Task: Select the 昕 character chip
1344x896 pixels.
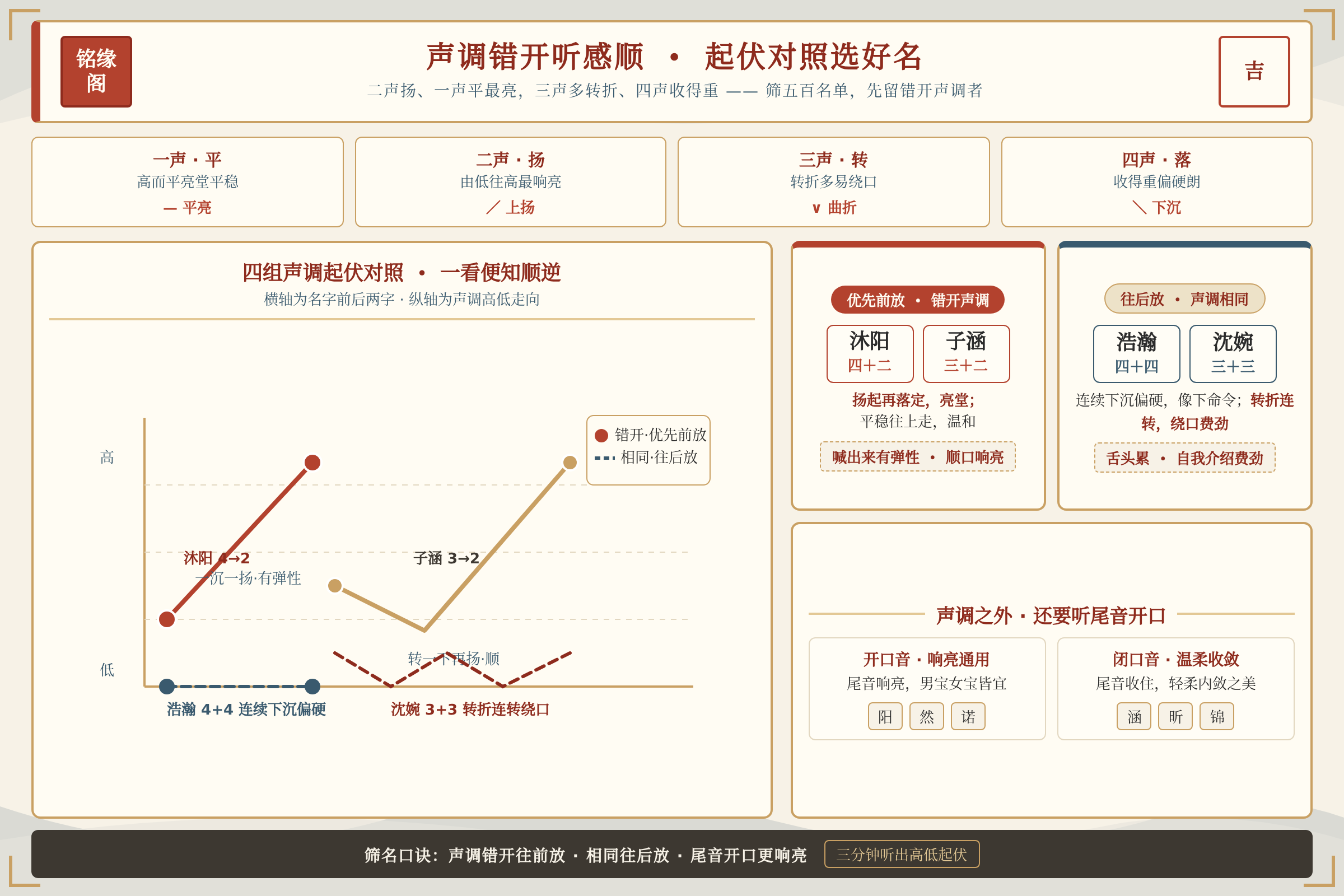Action: pos(1175,716)
